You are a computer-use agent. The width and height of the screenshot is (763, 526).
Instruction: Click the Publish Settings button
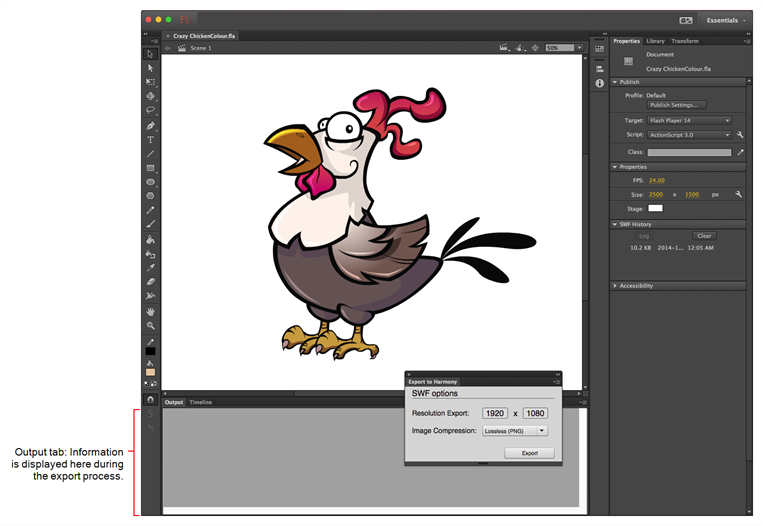click(x=676, y=105)
